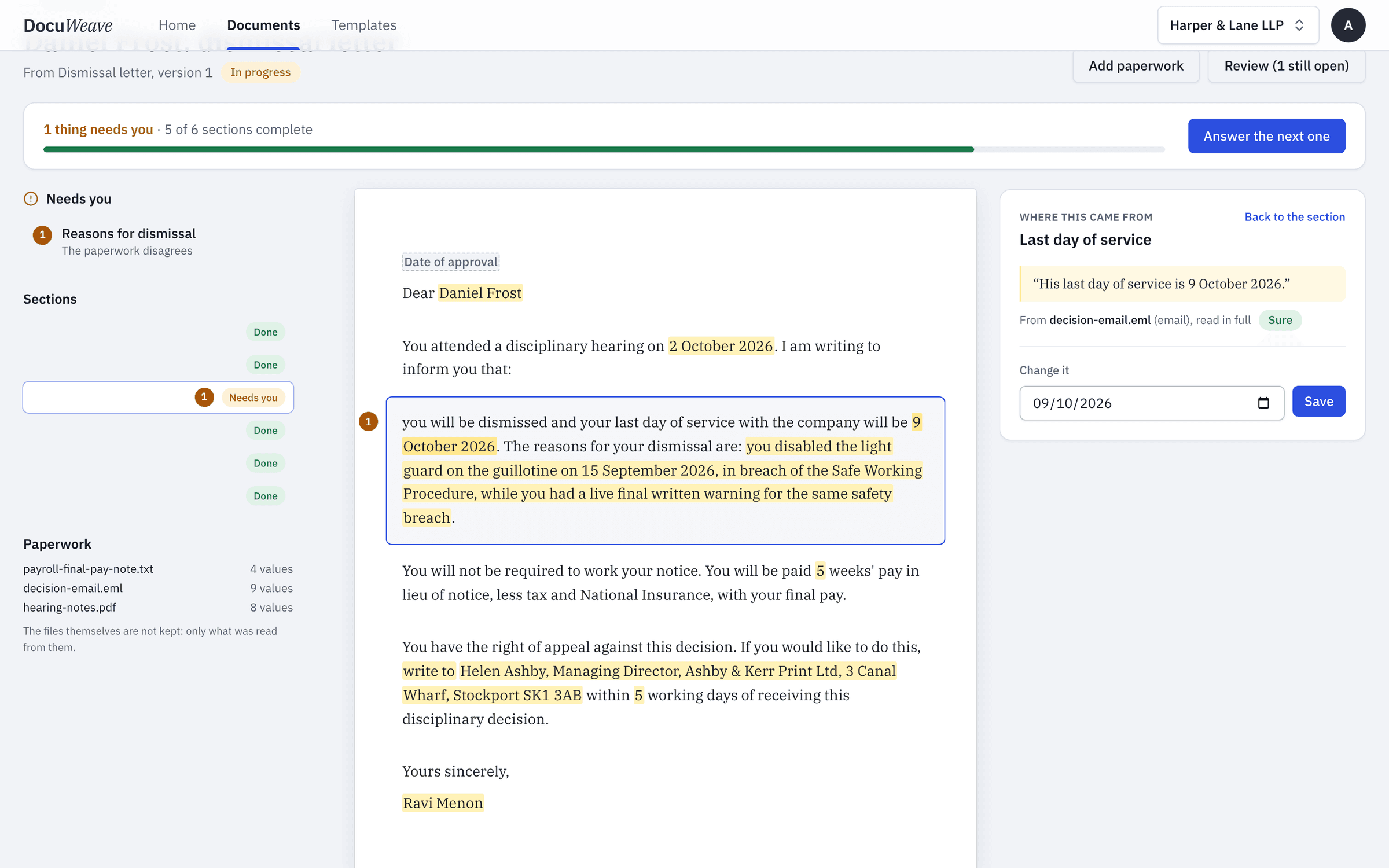
Task: Open hearing-notes.pdf paperwork
Action: pos(69,607)
